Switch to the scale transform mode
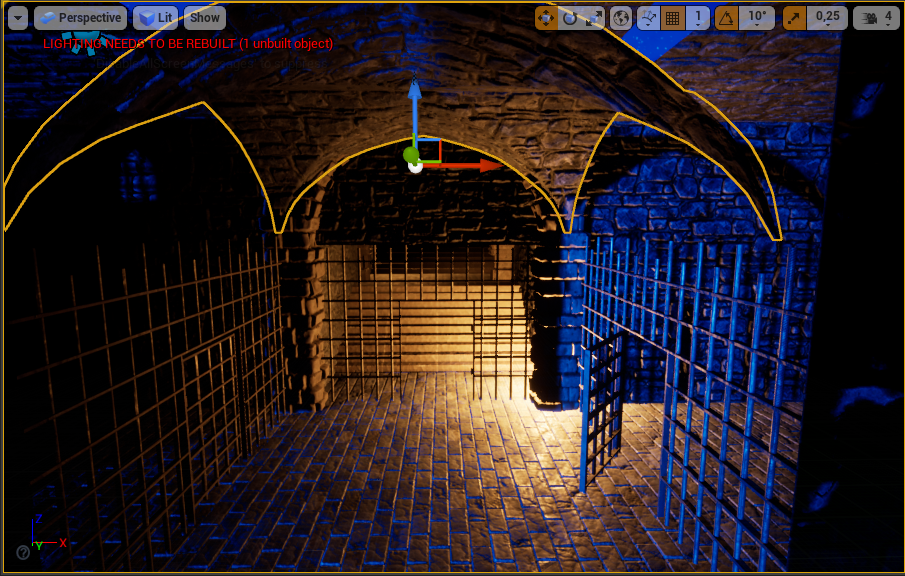This screenshot has height=576, width=905. point(594,18)
